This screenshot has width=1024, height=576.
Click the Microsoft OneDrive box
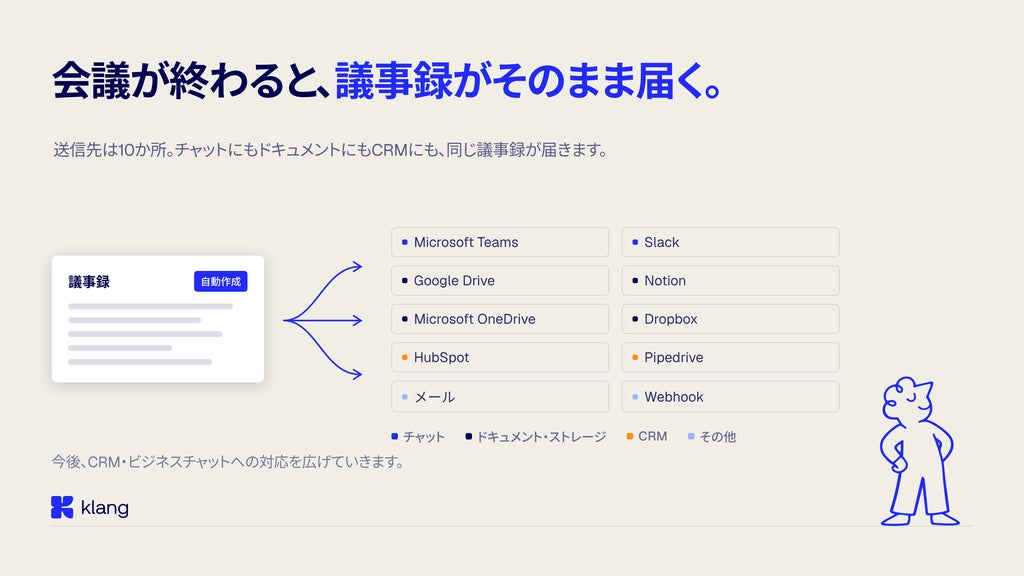(x=500, y=319)
